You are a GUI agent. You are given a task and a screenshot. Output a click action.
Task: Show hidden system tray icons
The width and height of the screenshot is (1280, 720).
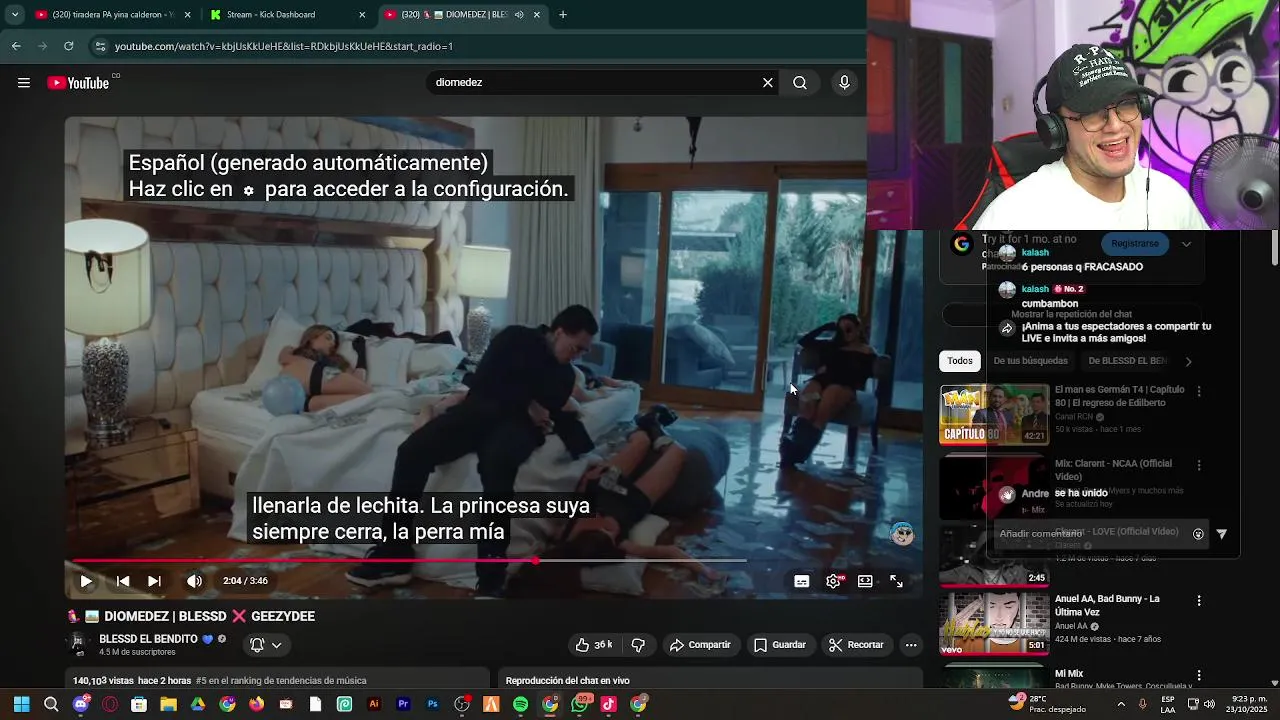coord(1121,704)
